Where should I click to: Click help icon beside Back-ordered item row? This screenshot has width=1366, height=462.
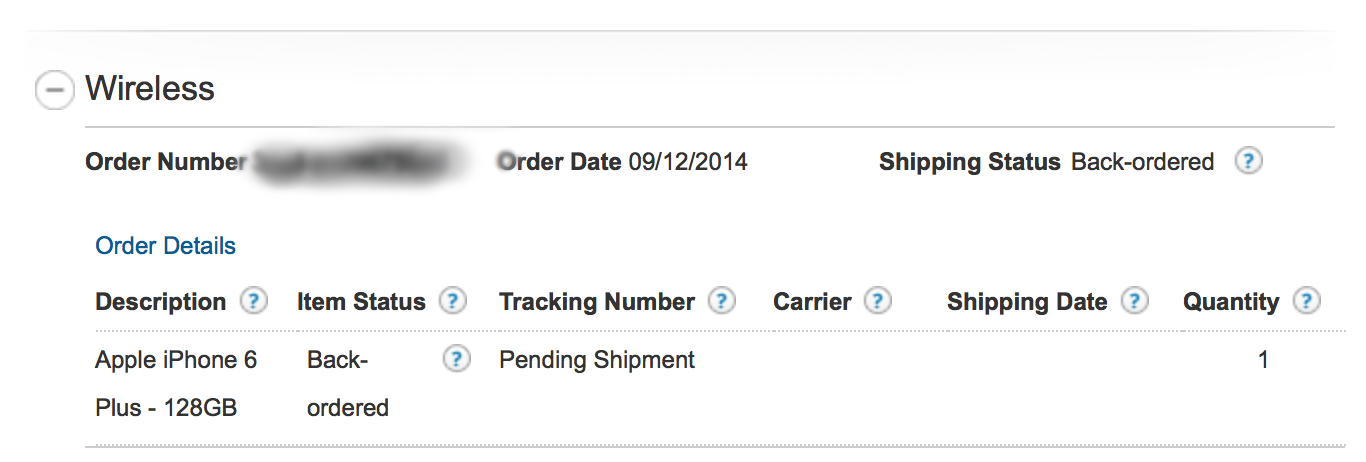[x=456, y=359]
